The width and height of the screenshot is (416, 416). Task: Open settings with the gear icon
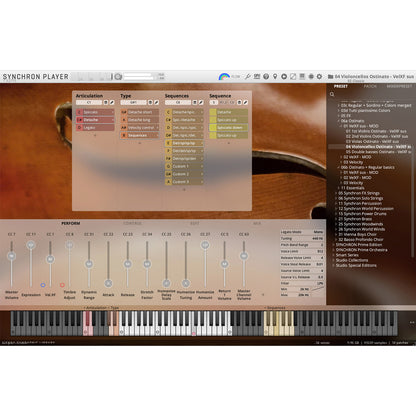319,77
